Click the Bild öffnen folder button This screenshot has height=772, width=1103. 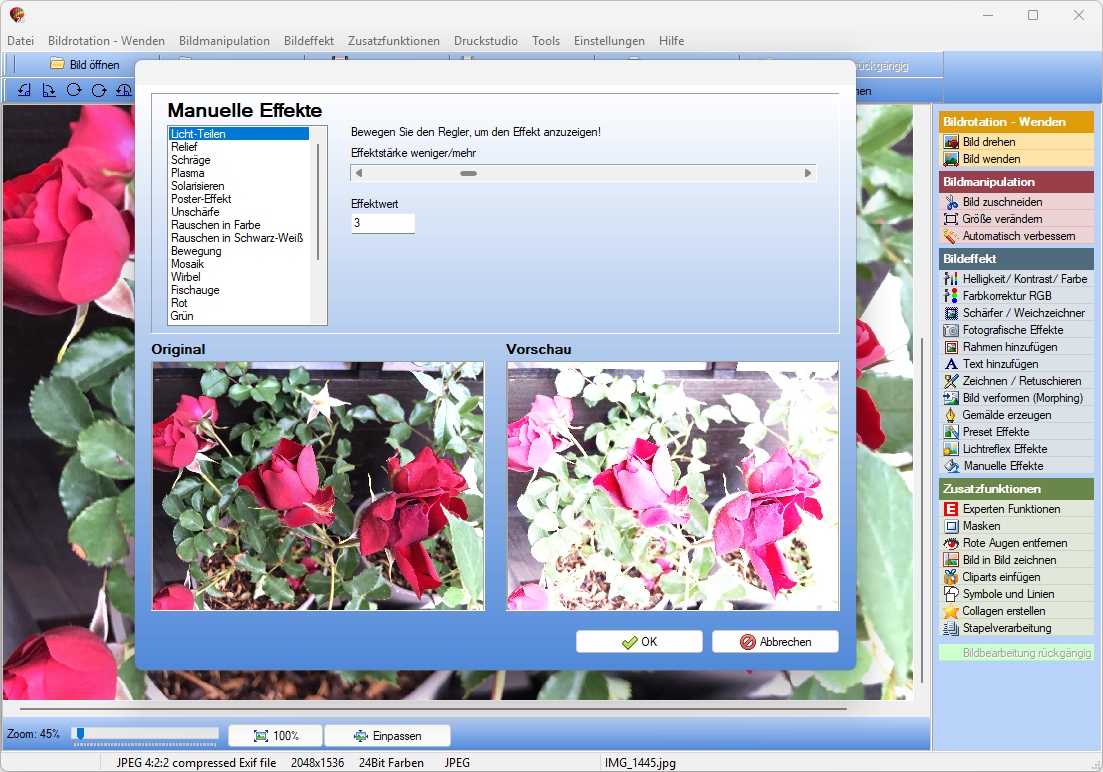86,65
